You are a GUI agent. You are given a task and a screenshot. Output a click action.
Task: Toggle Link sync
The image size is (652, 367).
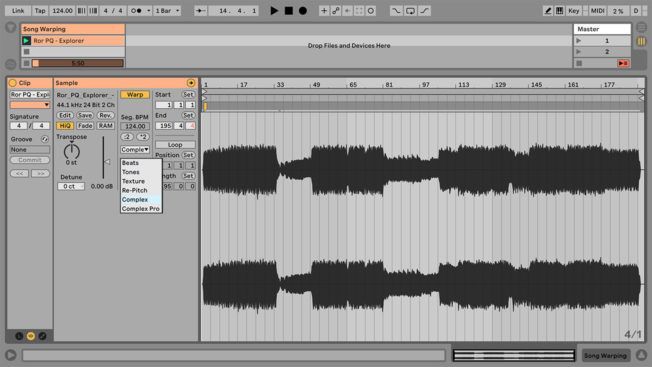18,11
